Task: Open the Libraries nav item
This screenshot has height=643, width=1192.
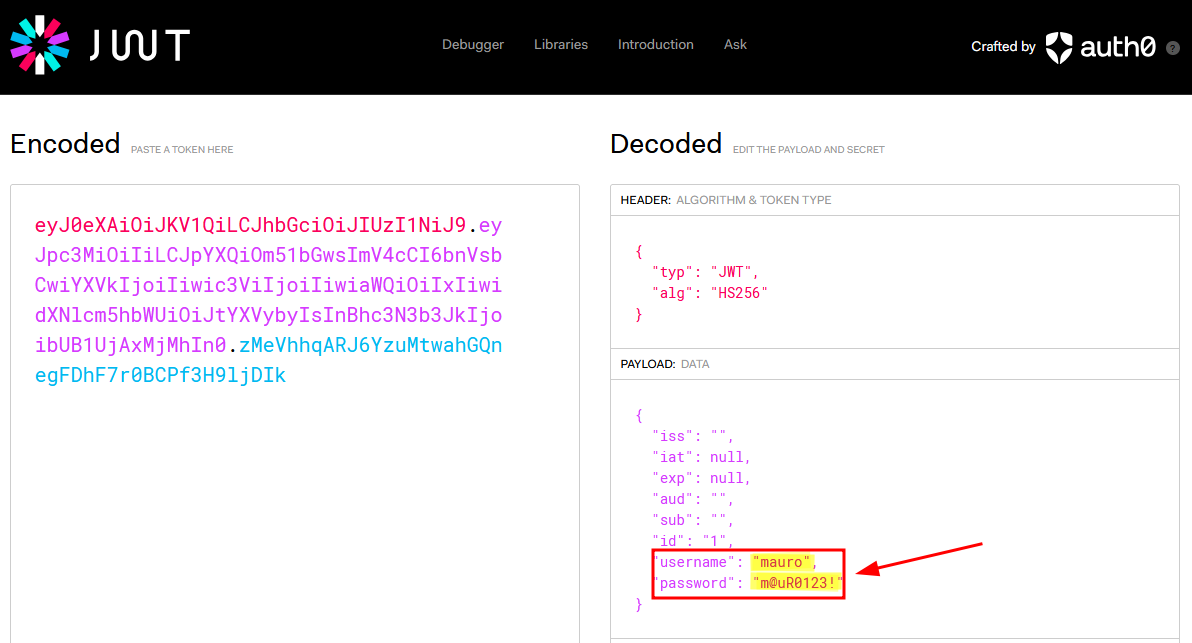Action: coord(561,45)
